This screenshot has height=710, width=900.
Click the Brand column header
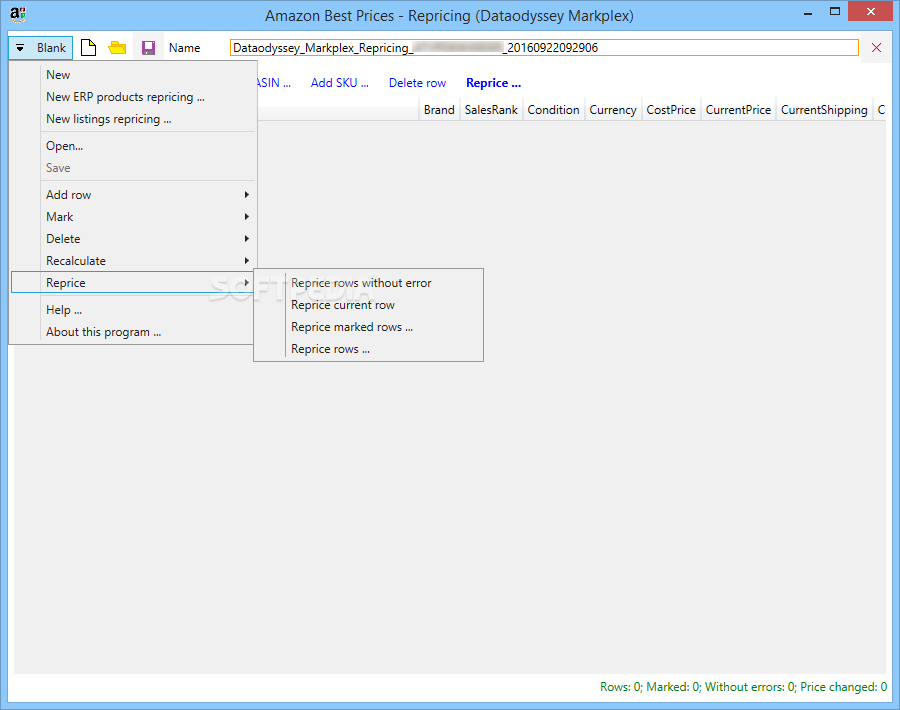pos(439,110)
